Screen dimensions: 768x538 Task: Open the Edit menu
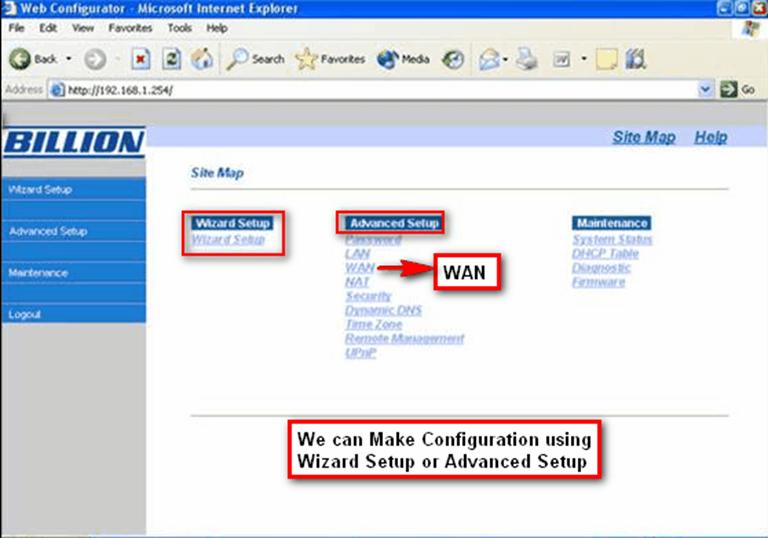48,28
